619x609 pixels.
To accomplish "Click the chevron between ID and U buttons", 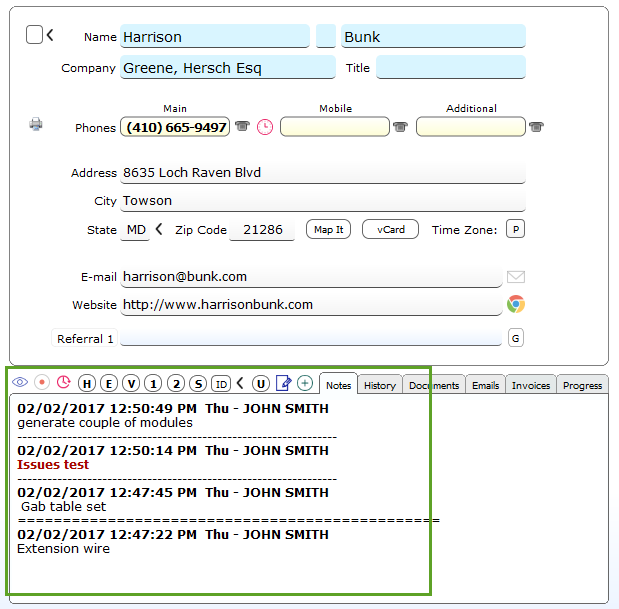I will [x=240, y=383].
